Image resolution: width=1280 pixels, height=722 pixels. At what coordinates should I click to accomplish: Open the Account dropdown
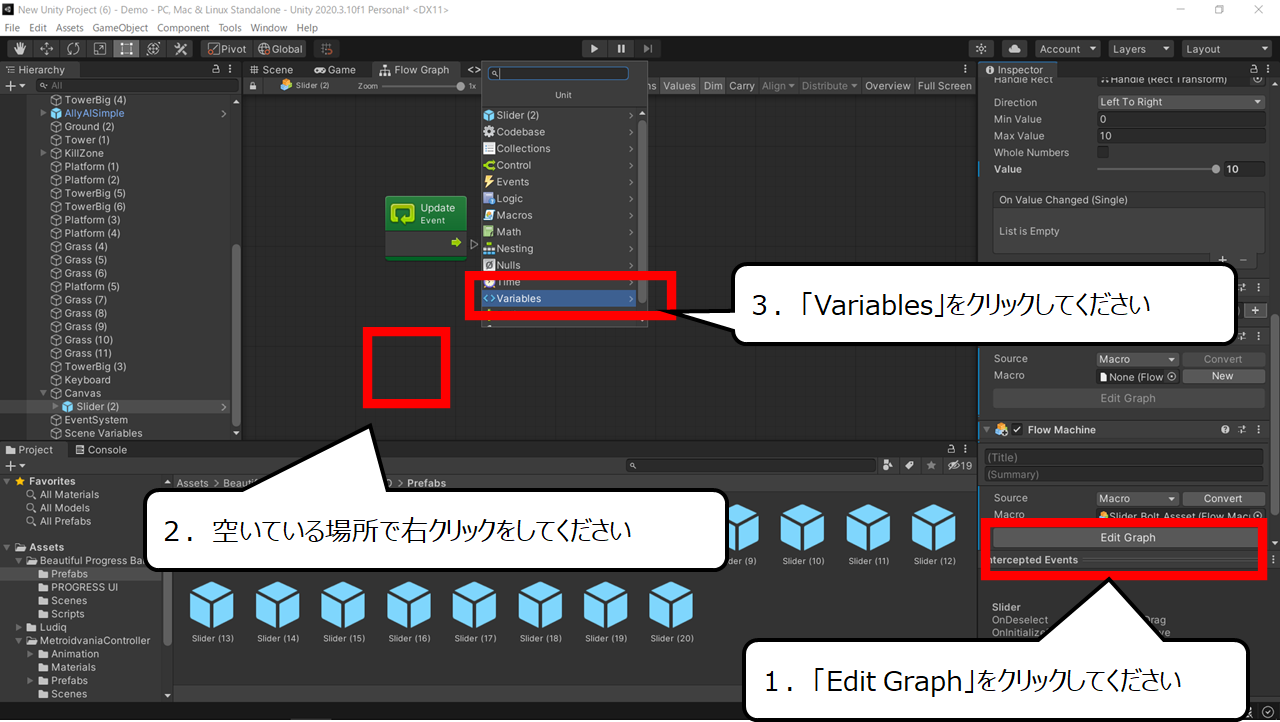tap(1066, 49)
